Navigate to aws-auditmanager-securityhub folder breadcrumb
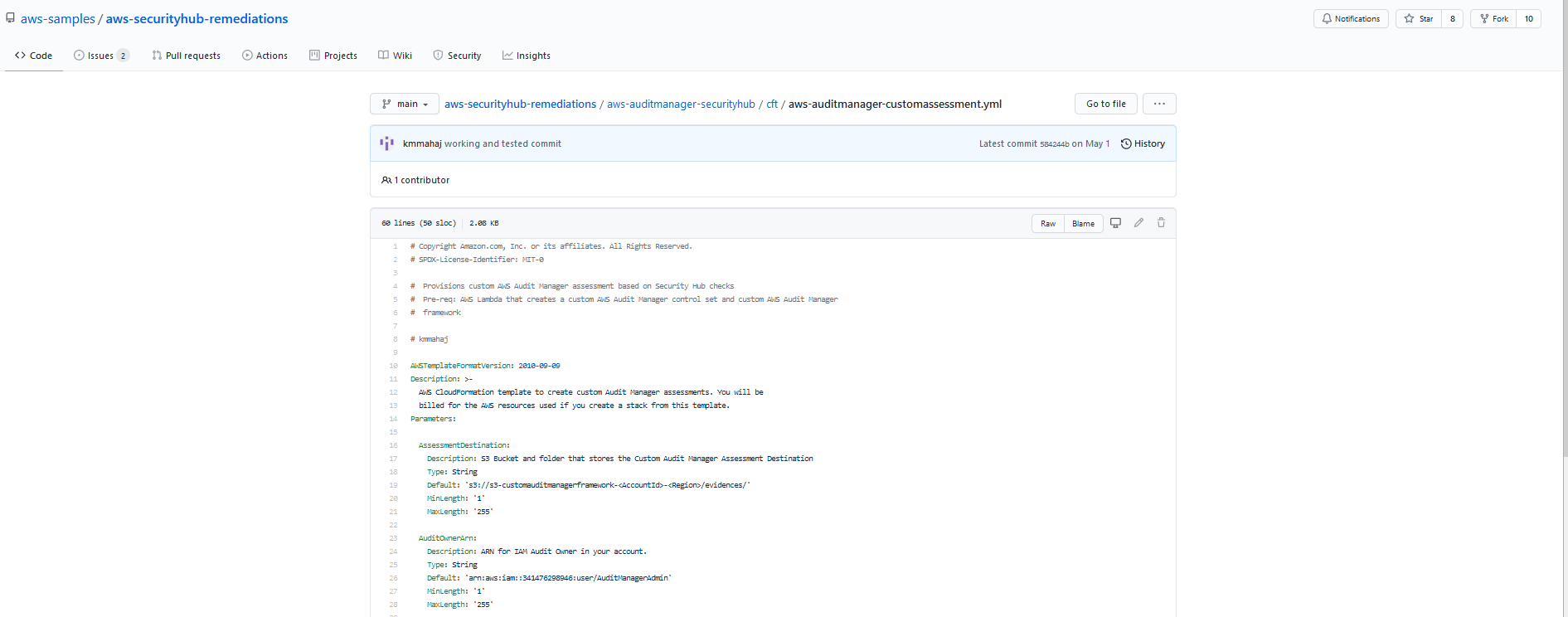Viewport: 1568px width, 617px height. coord(681,104)
